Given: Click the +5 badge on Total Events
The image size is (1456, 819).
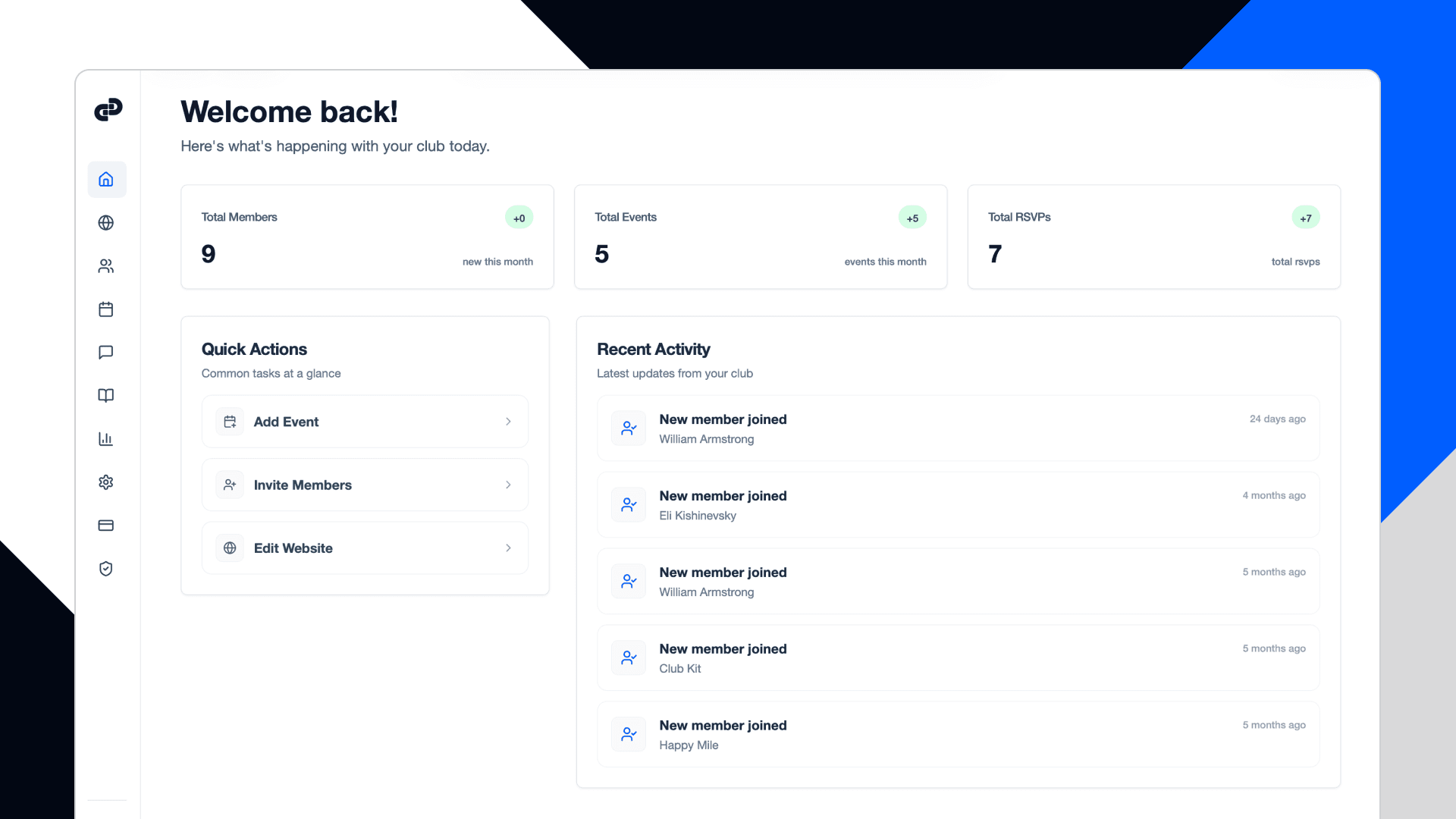Looking at the screenshot, I should [912, 217].
